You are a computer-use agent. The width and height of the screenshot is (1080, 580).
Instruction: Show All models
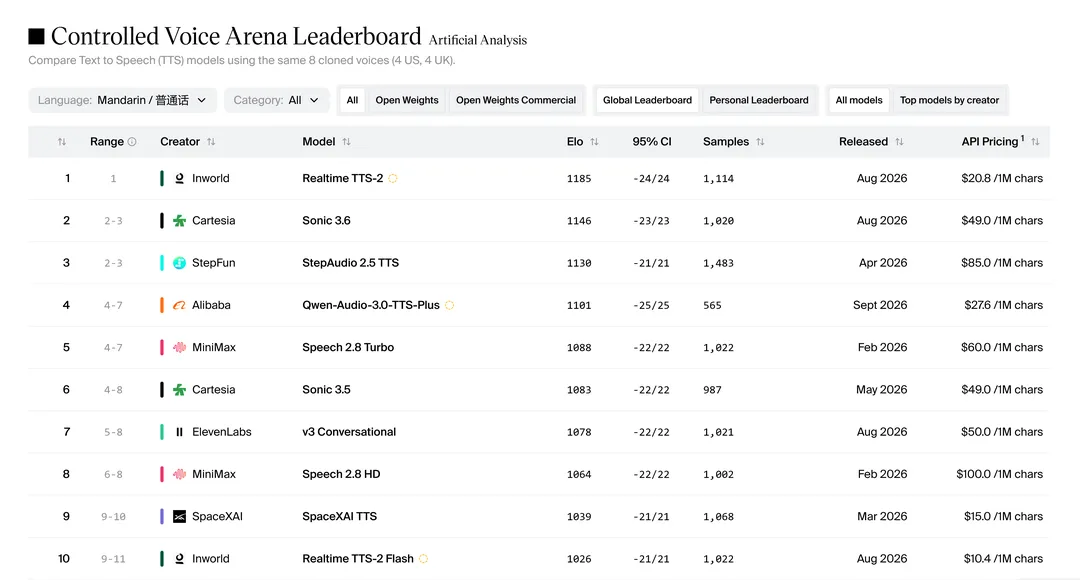pyautogui.click(x=859, y=100)
